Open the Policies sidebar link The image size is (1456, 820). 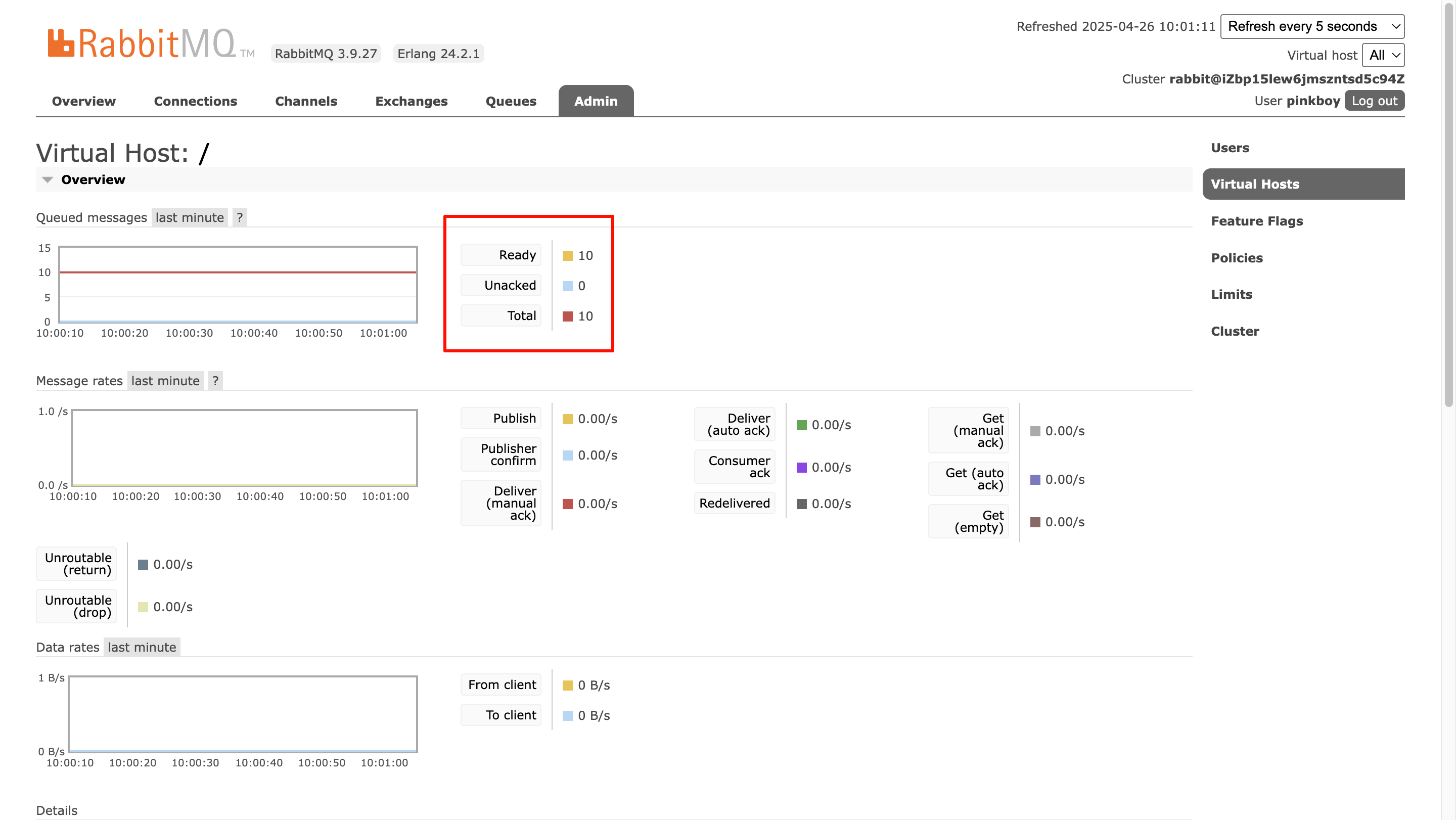[x=1236, y=258]
